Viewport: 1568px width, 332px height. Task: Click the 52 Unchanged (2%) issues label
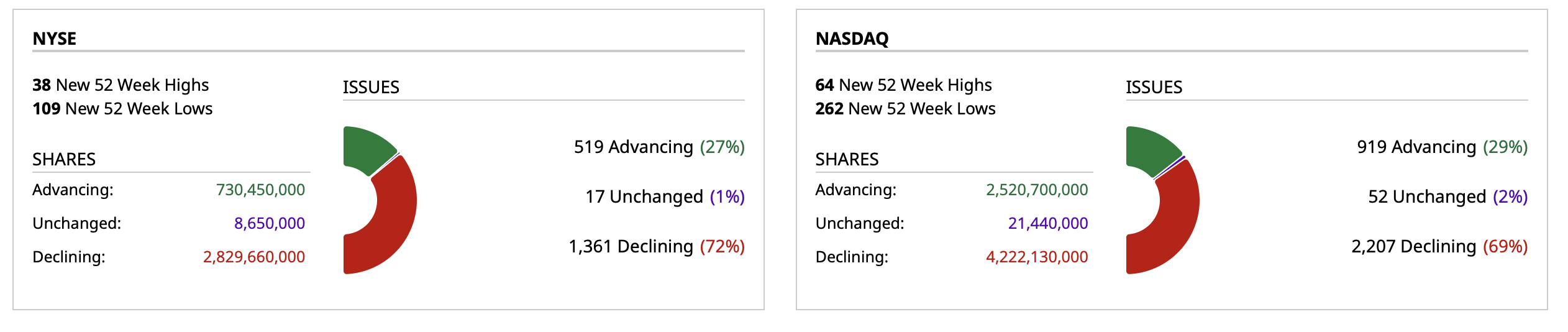[1447, 196]
